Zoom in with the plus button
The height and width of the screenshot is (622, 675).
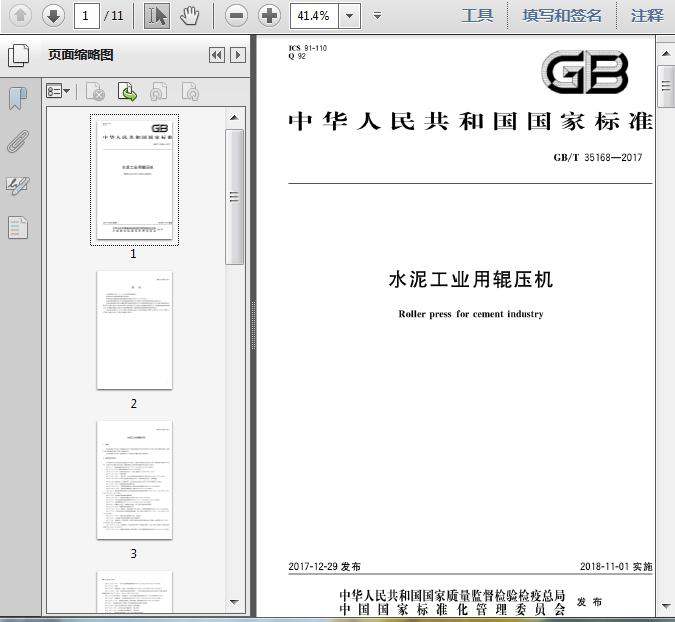269,15
